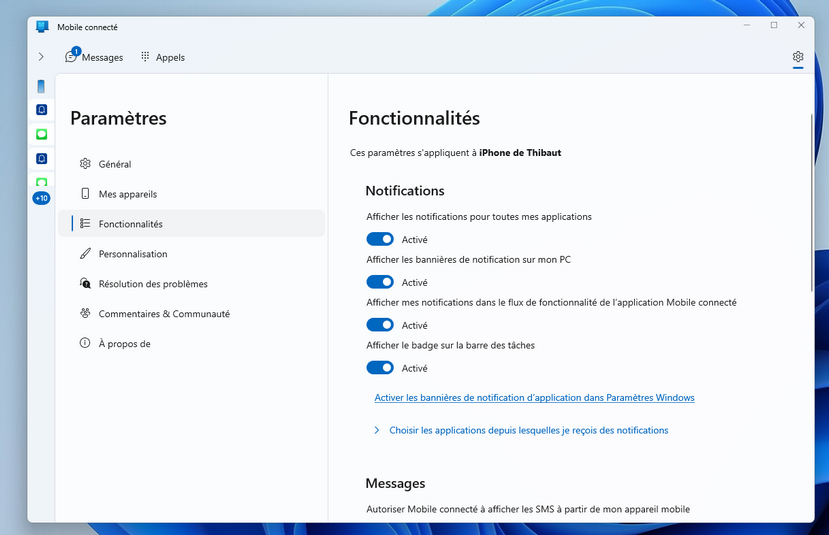829x535 pixels.
Task: Toggle notifications in the feature feed
Action: click(x=380, y=325)
